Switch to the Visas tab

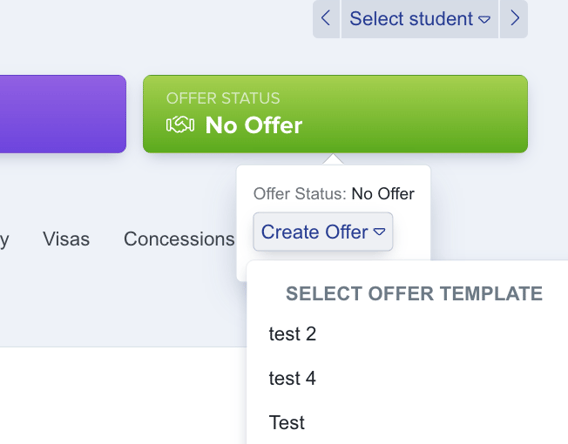[x=66, y=239]
